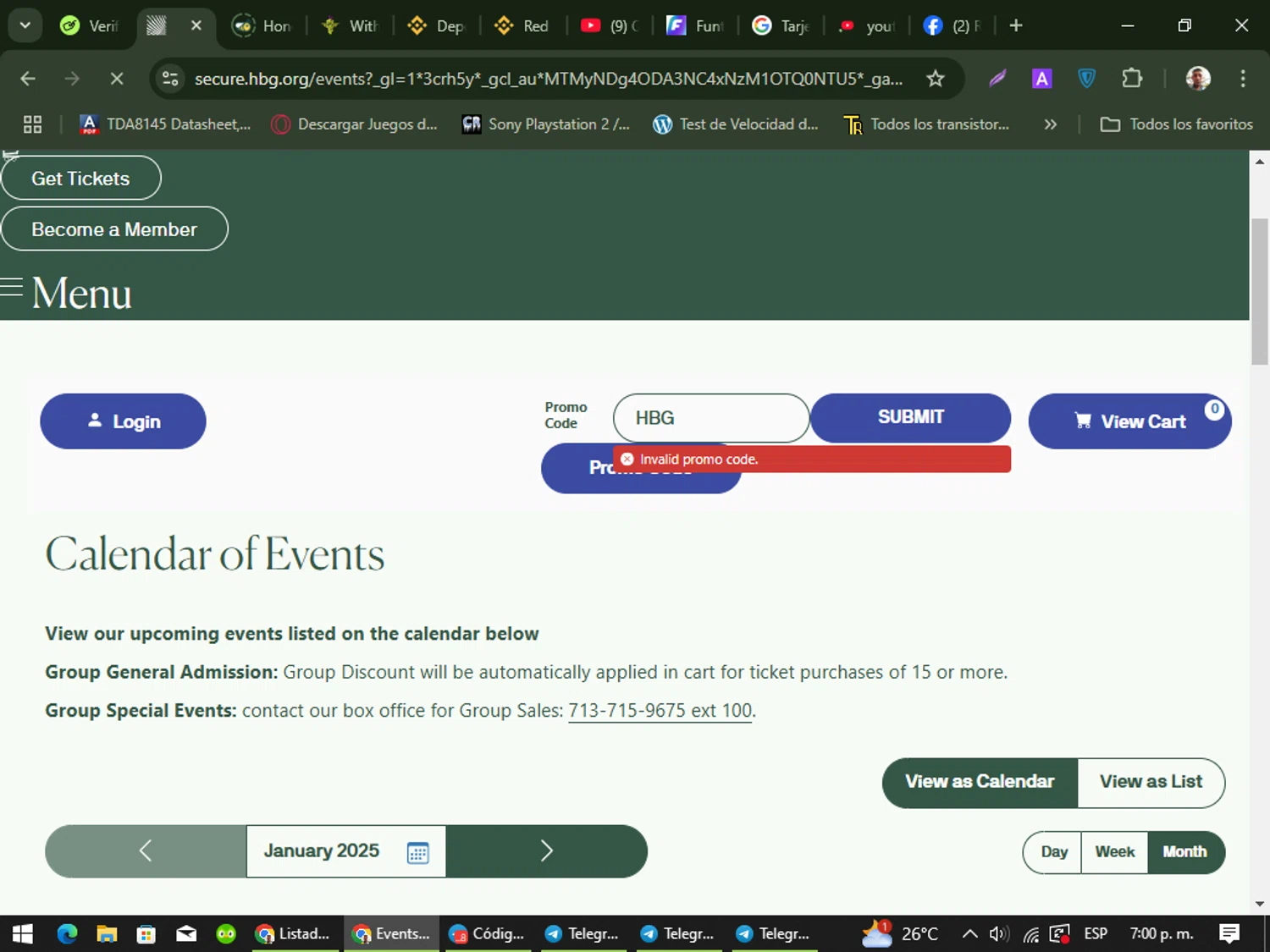Click the Login button
Image resolution: width=1270 pixels, height=952 pixels.
tap(124, 421)
